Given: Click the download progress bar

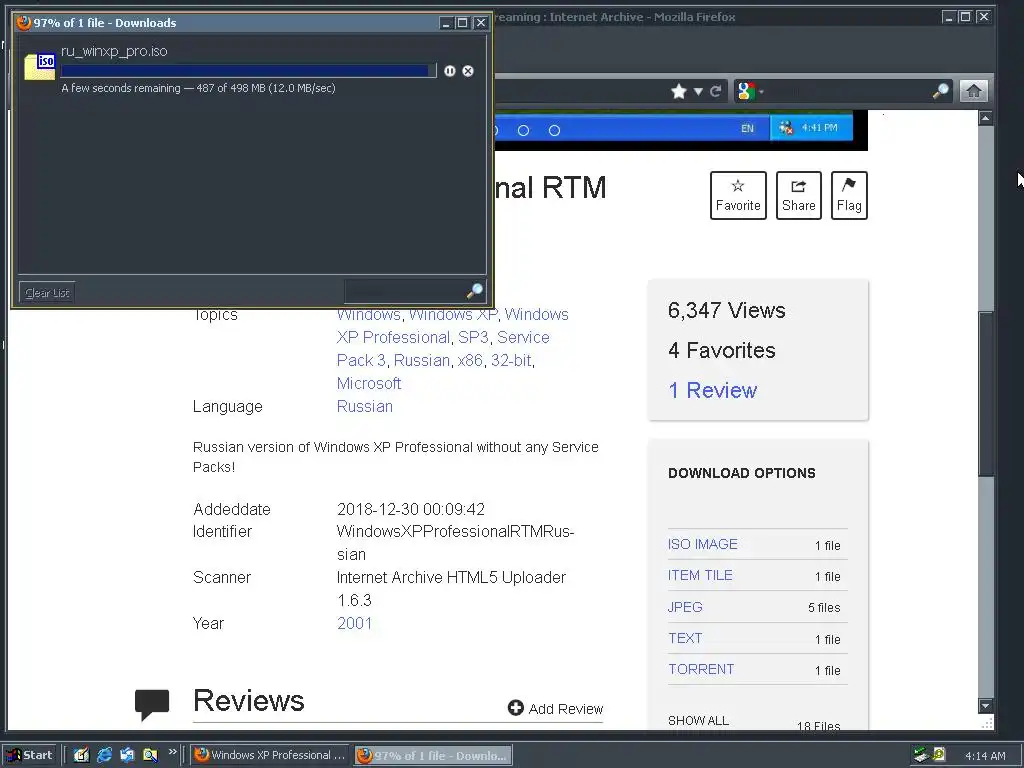Looking at the screenshot, I should [x=248, y=71].
